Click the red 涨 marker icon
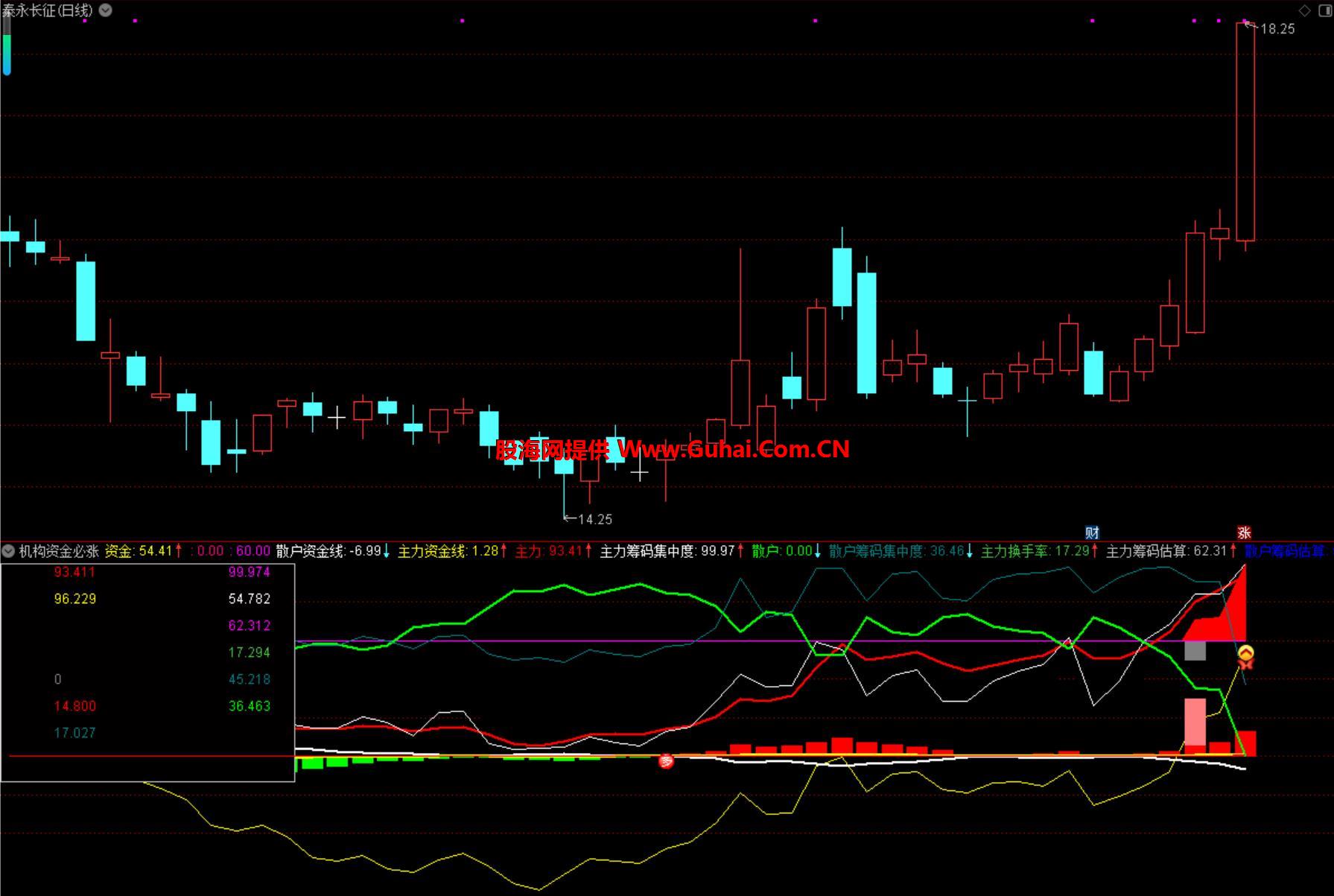Image resolution: width=1334 pixels, height=896 pixels. tap(1244, 533)
